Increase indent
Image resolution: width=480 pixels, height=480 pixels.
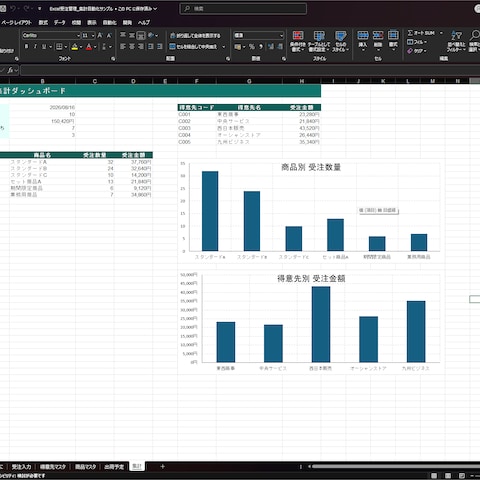click(x=160, y=47)
